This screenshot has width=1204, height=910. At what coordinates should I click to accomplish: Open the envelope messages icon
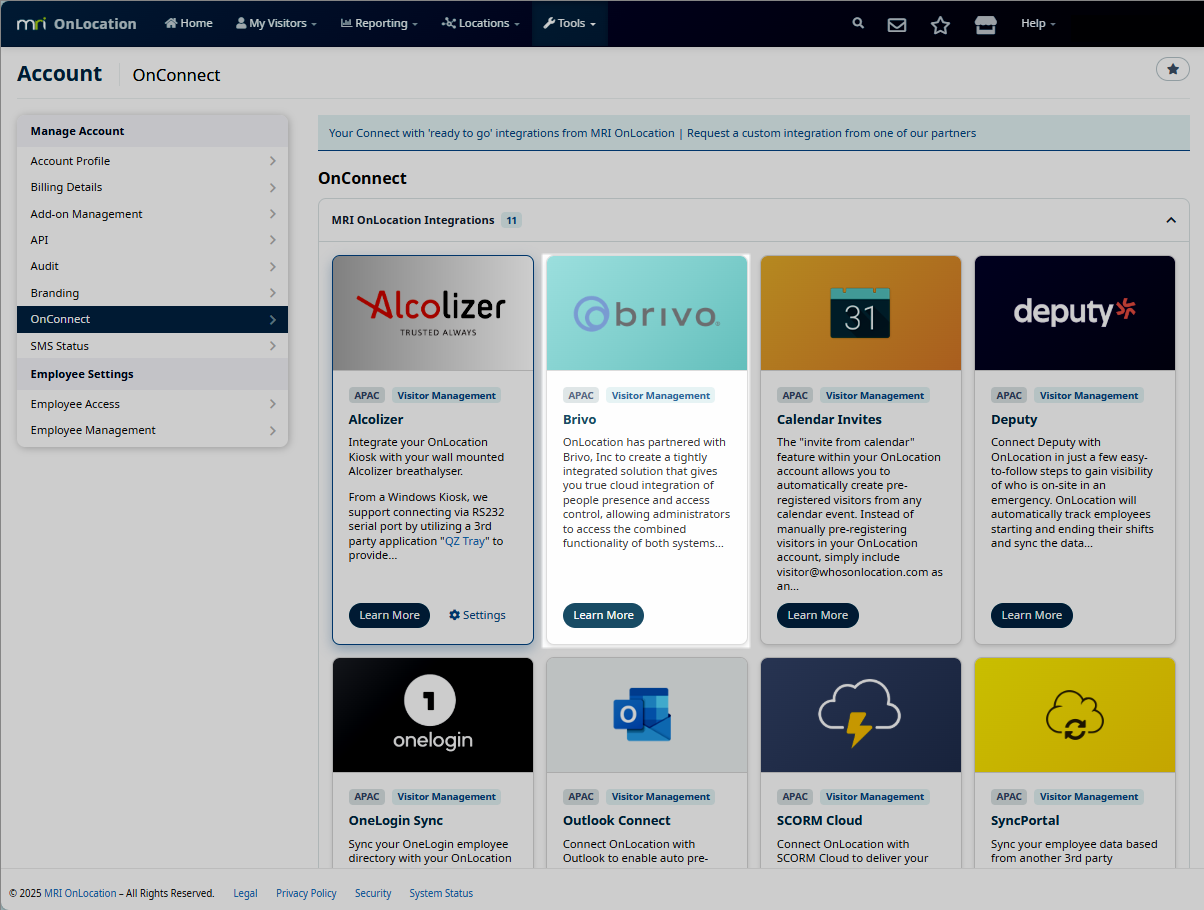click(x=897, y=24)
